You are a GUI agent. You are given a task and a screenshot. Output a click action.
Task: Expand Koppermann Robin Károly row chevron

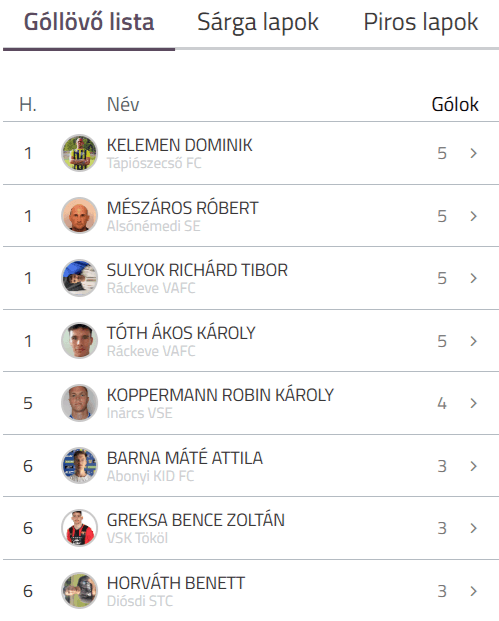pyautogui.click(x=473, y=403)
